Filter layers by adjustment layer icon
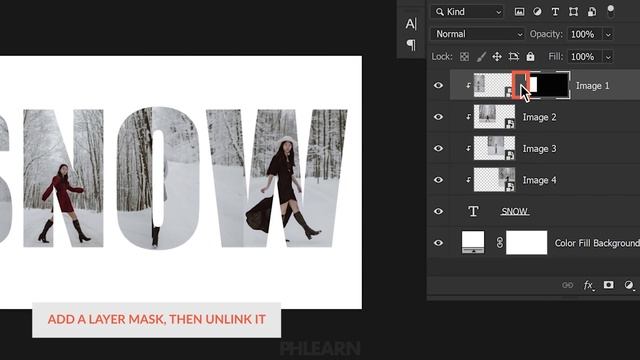This screenshot has height=360, width=640. click(x=537, y=12)
